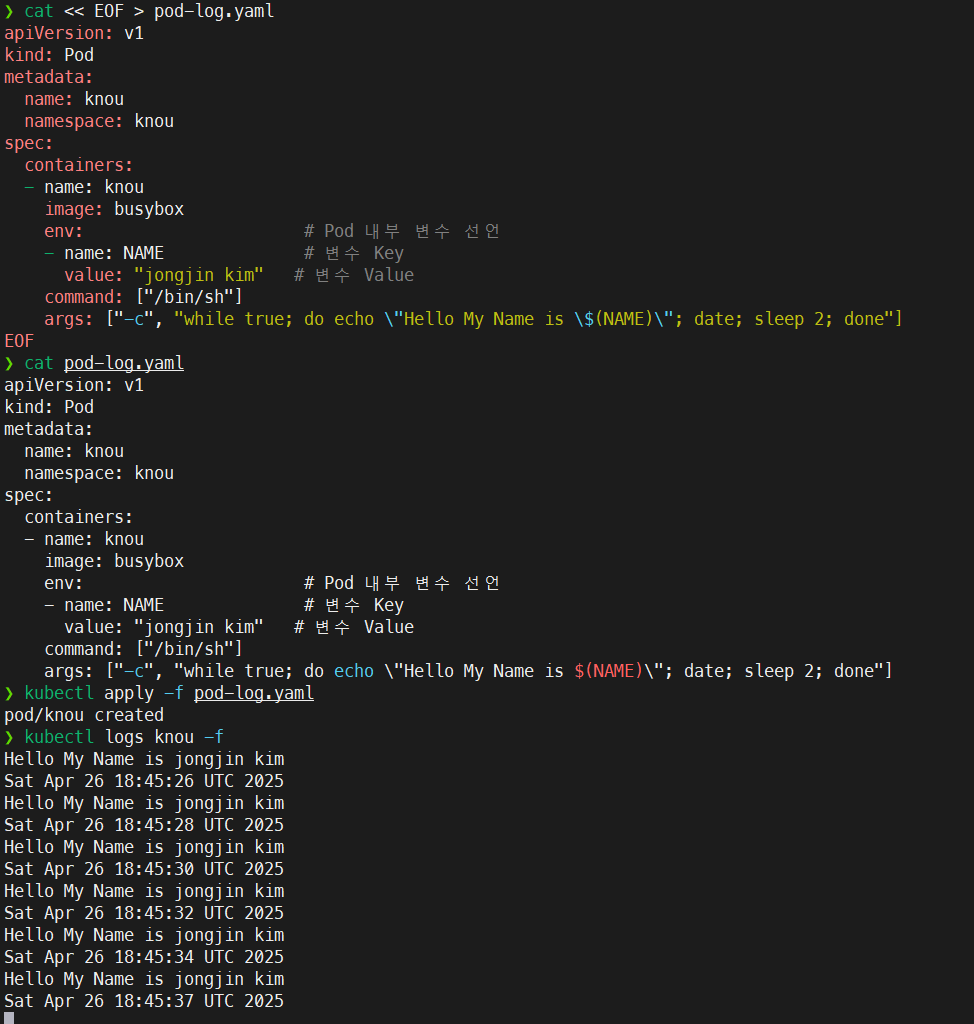Click the yellow '"jongjin kim"' value string
Viewport: 974px width, 1024px height.
coord(199,275)
